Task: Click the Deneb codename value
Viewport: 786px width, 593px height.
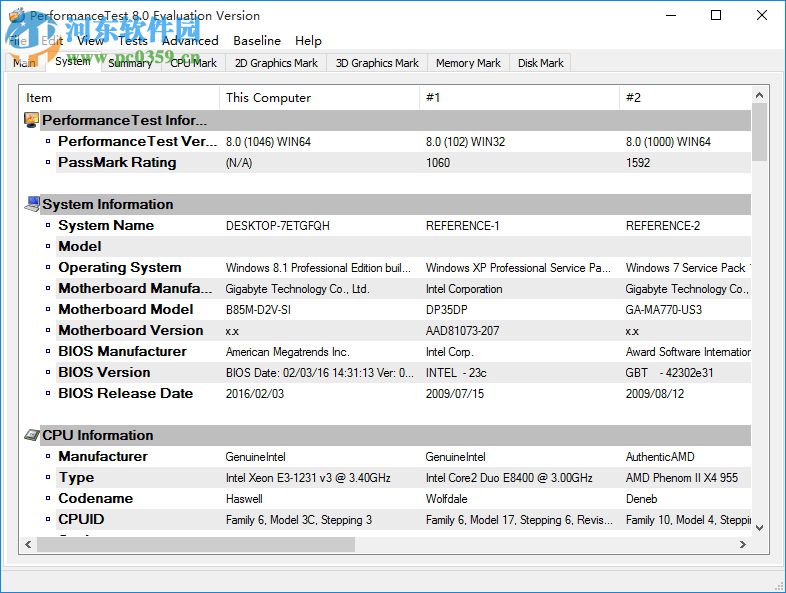Action: [641, 499]
